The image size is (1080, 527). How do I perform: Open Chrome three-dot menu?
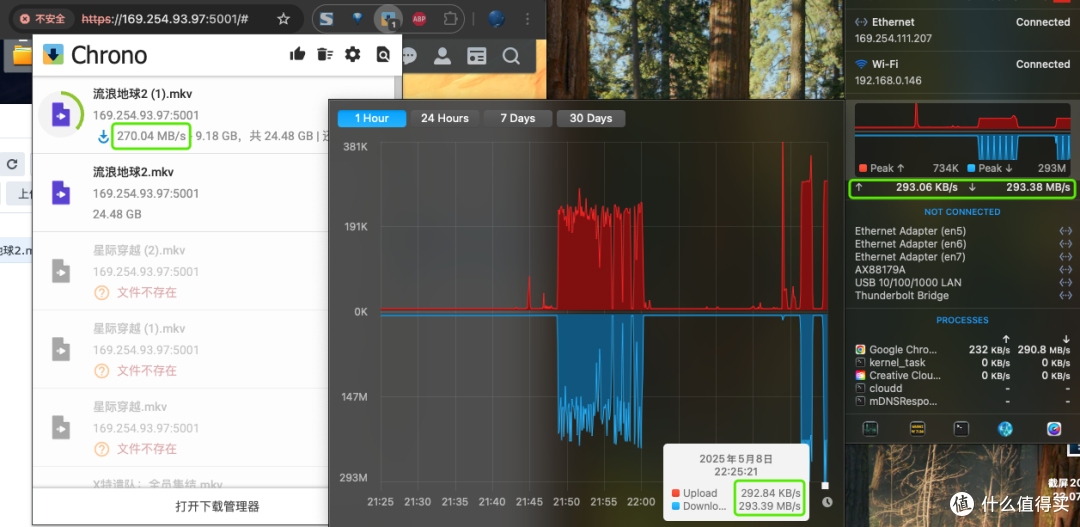click(528, 19)
